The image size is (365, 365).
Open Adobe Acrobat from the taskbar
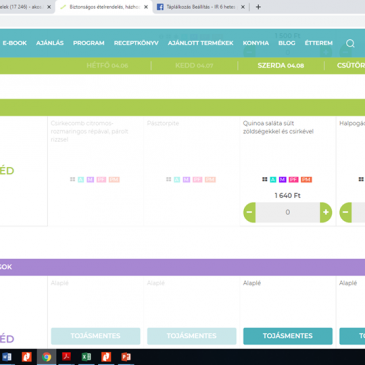point(66,357)
